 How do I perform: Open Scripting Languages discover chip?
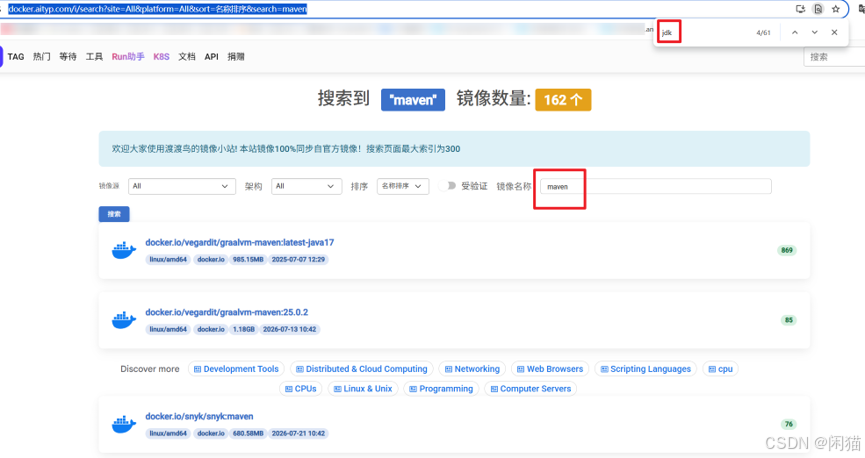(x=645, y=369)
